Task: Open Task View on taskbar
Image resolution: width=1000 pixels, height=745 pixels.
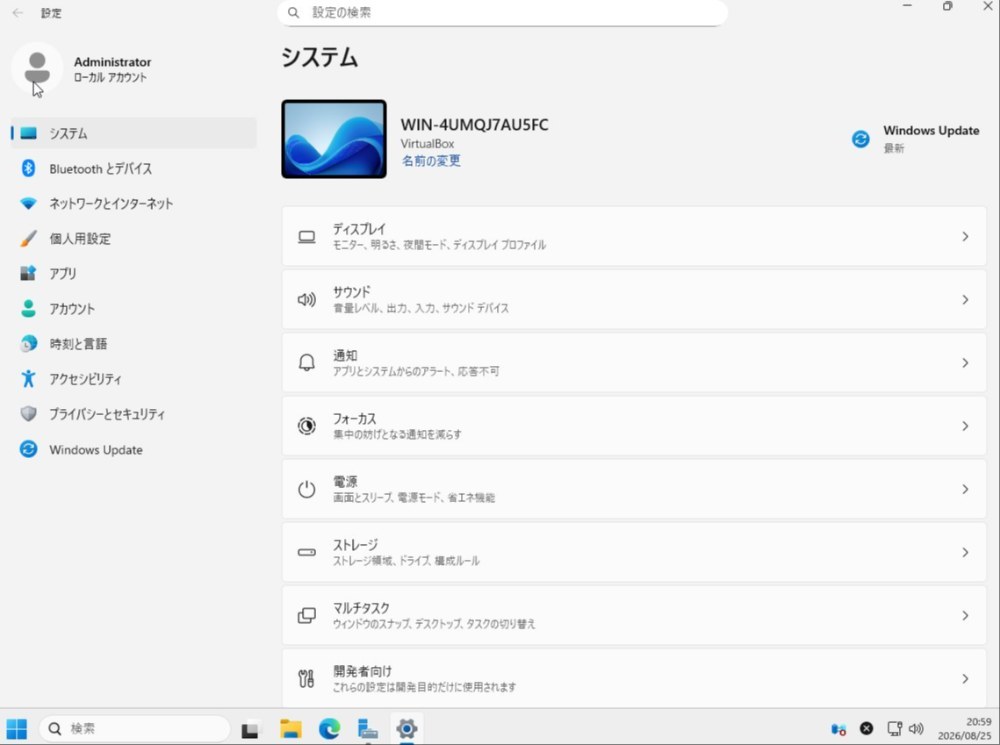Action: tap(250, 728)
